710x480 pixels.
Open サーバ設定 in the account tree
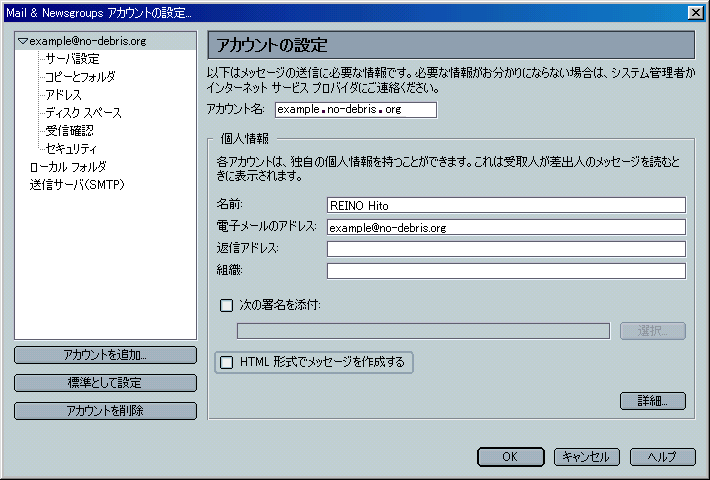coord(72,59)
